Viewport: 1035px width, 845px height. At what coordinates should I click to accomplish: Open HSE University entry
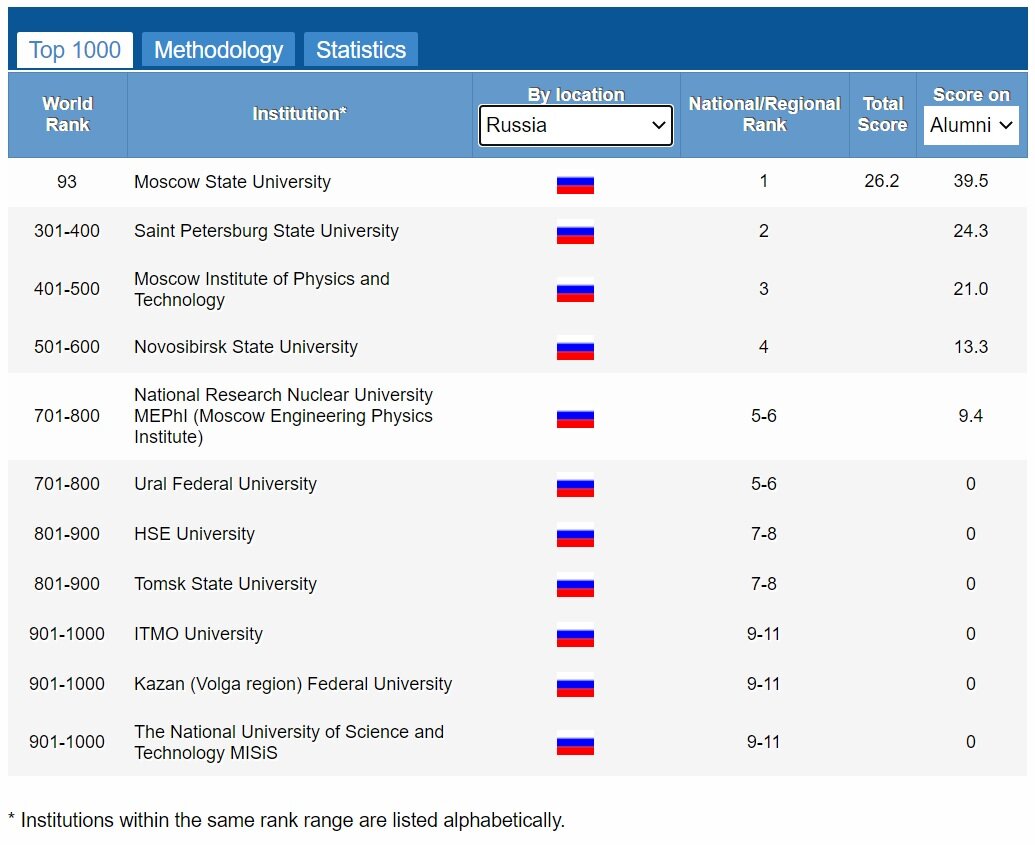click(194, 534)
